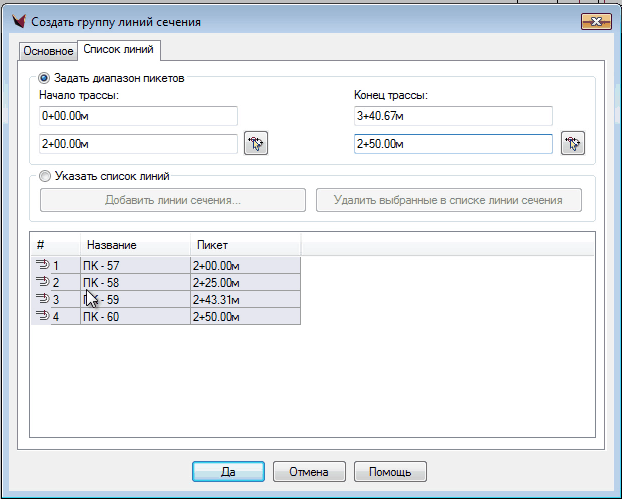
Task: Click pick-station icon beside end station field
Action: pos(572,144)
